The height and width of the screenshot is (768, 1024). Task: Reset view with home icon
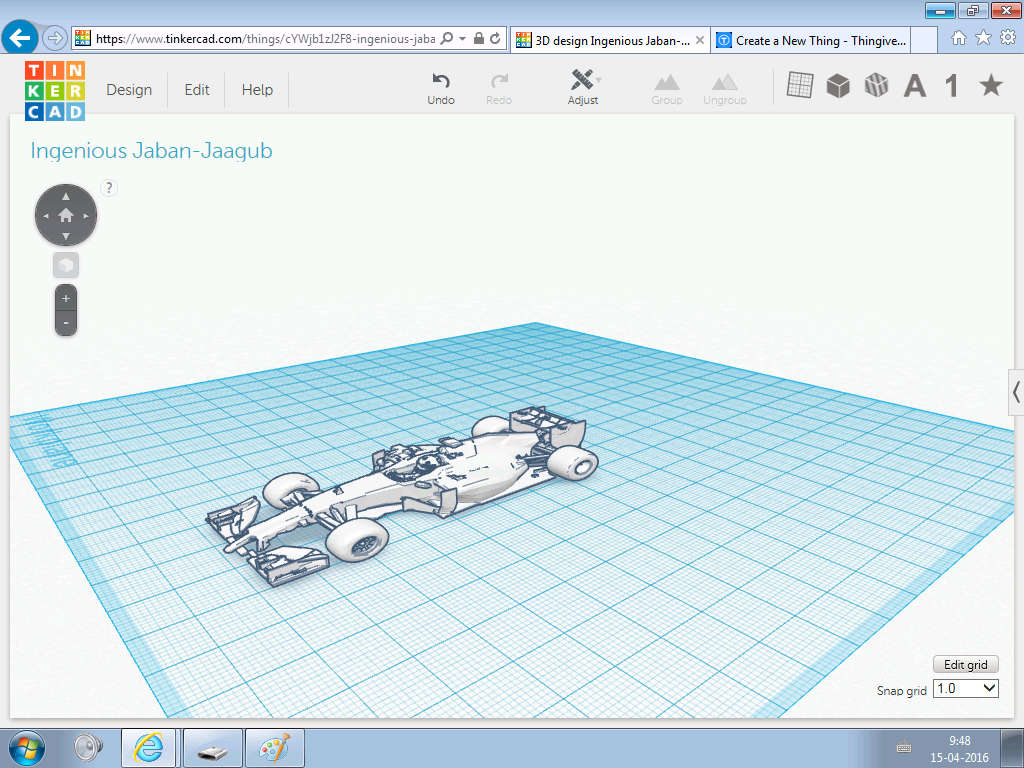click(66, 215)
